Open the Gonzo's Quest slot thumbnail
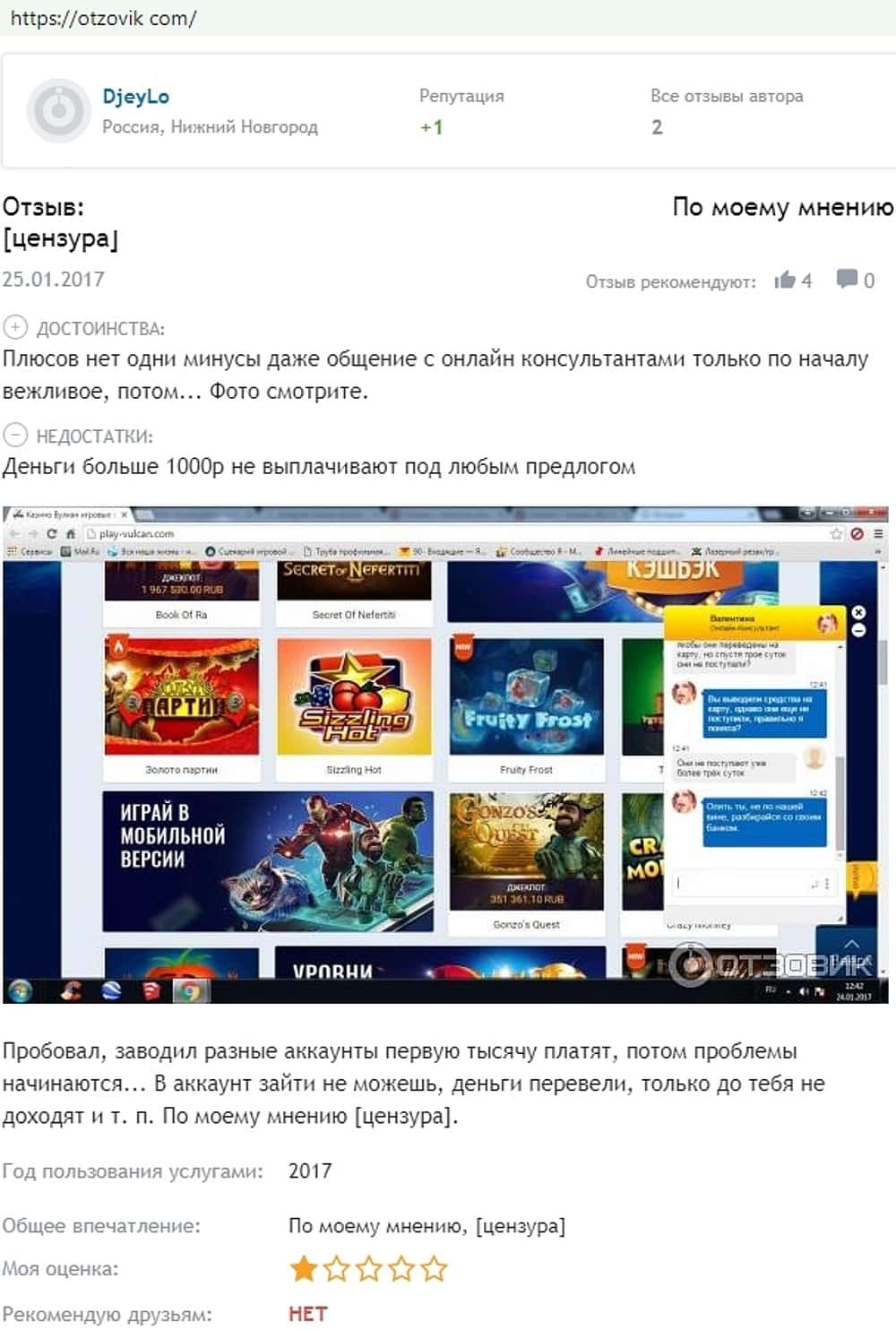 click(x=527, y=851)
